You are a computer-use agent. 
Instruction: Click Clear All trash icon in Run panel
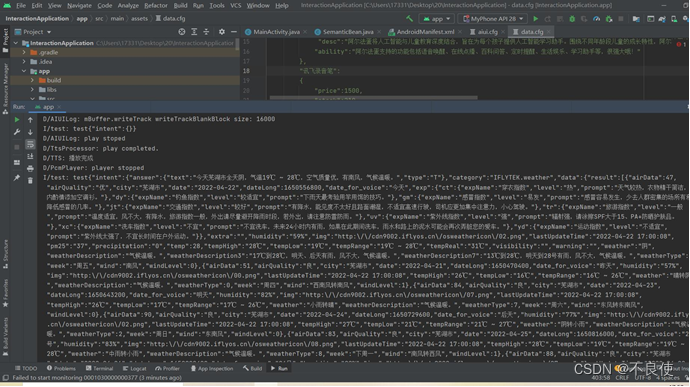tap(30, 181)
